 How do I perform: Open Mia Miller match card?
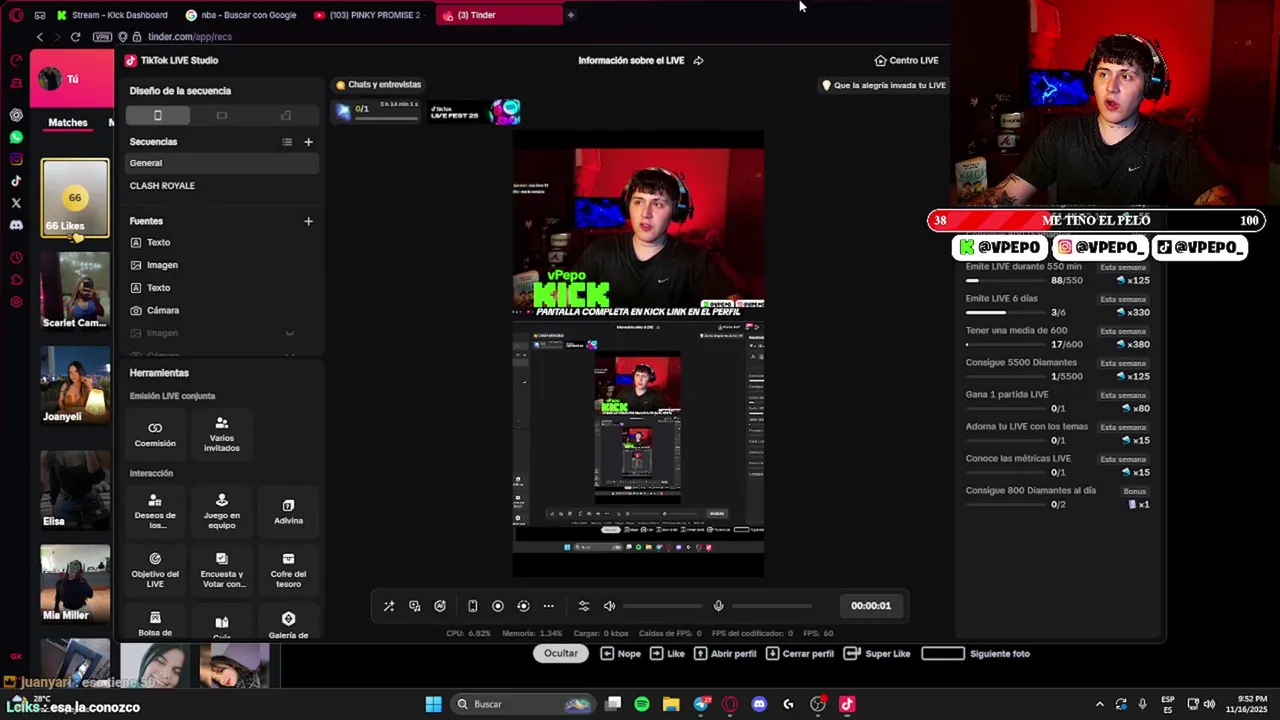tap(75, 583)
